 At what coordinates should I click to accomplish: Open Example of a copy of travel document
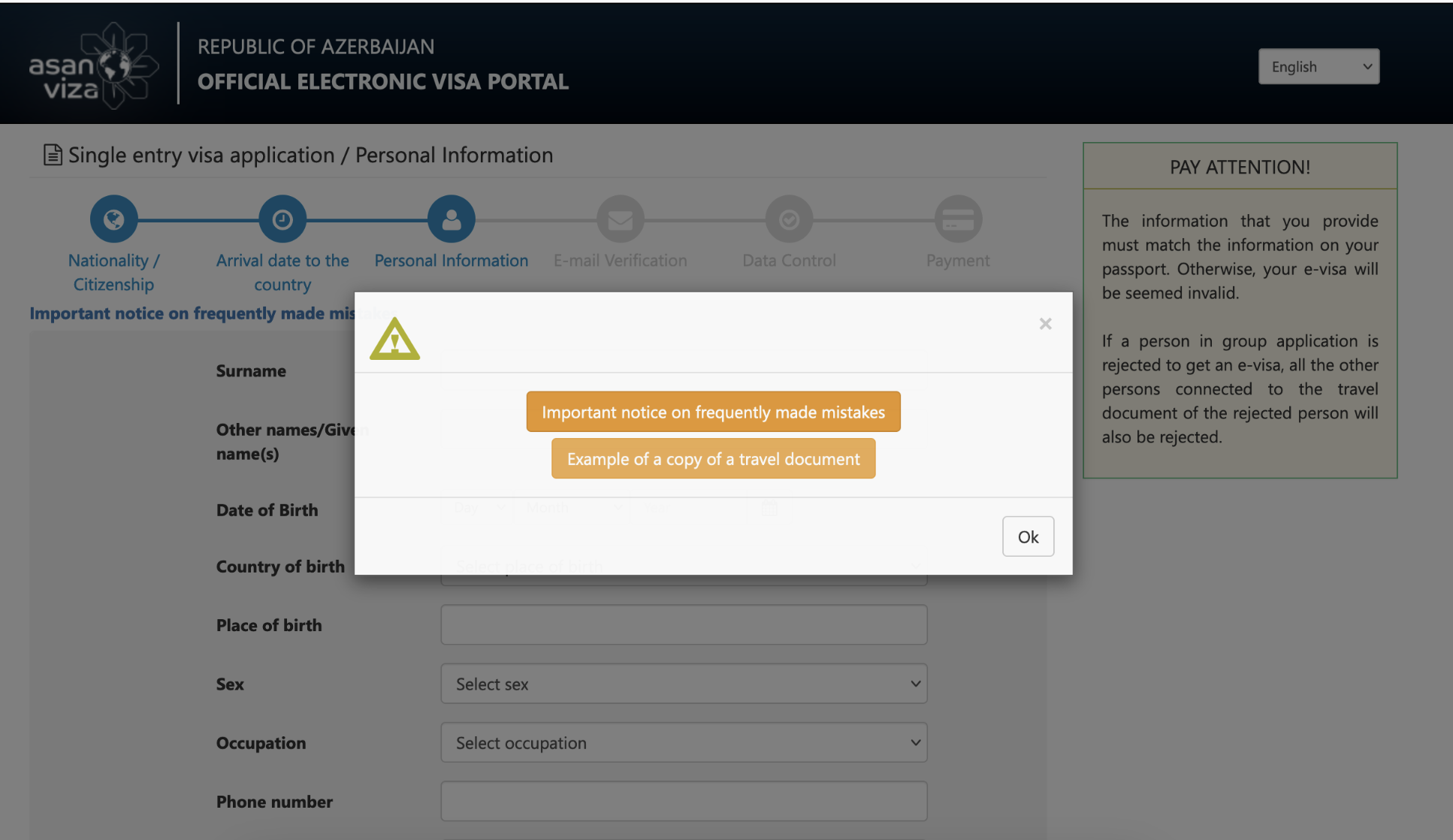coord(713,459)
